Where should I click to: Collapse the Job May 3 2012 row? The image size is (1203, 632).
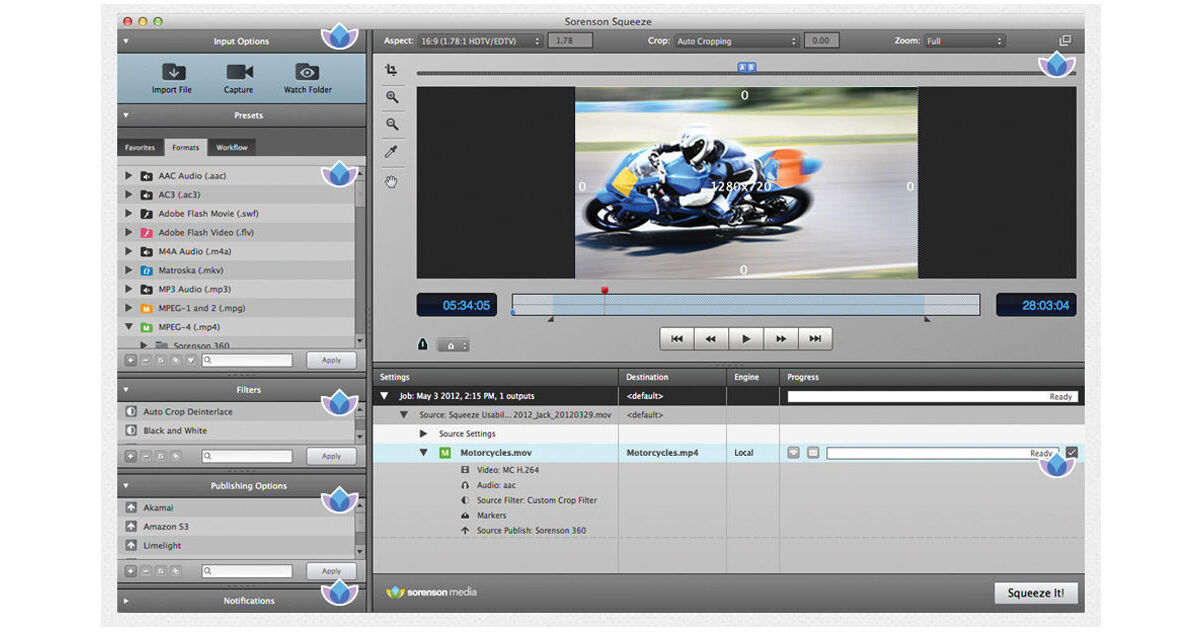tap(386, 397)
